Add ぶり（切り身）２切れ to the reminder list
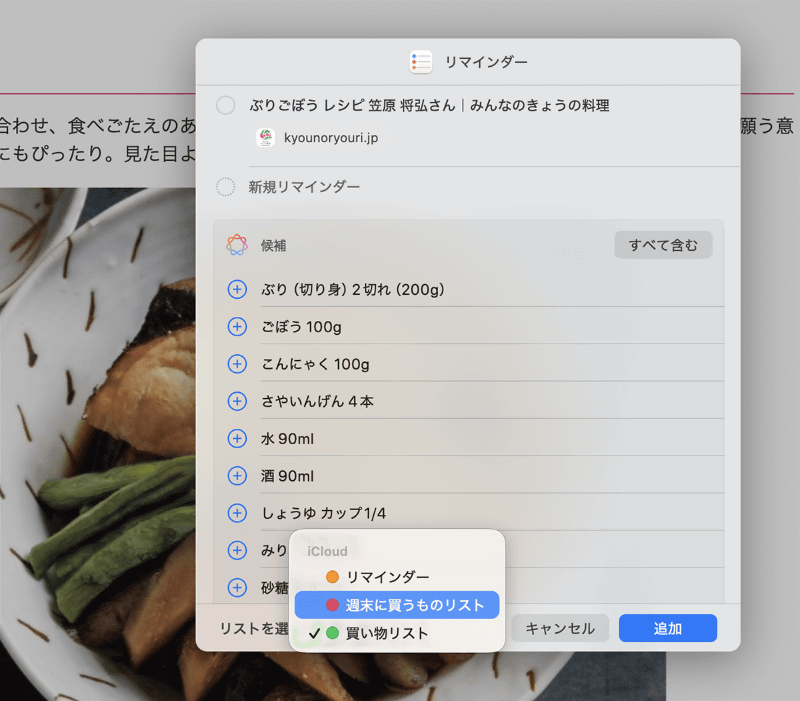Viewport: 800px width, 701px height. tap(237, 289)
